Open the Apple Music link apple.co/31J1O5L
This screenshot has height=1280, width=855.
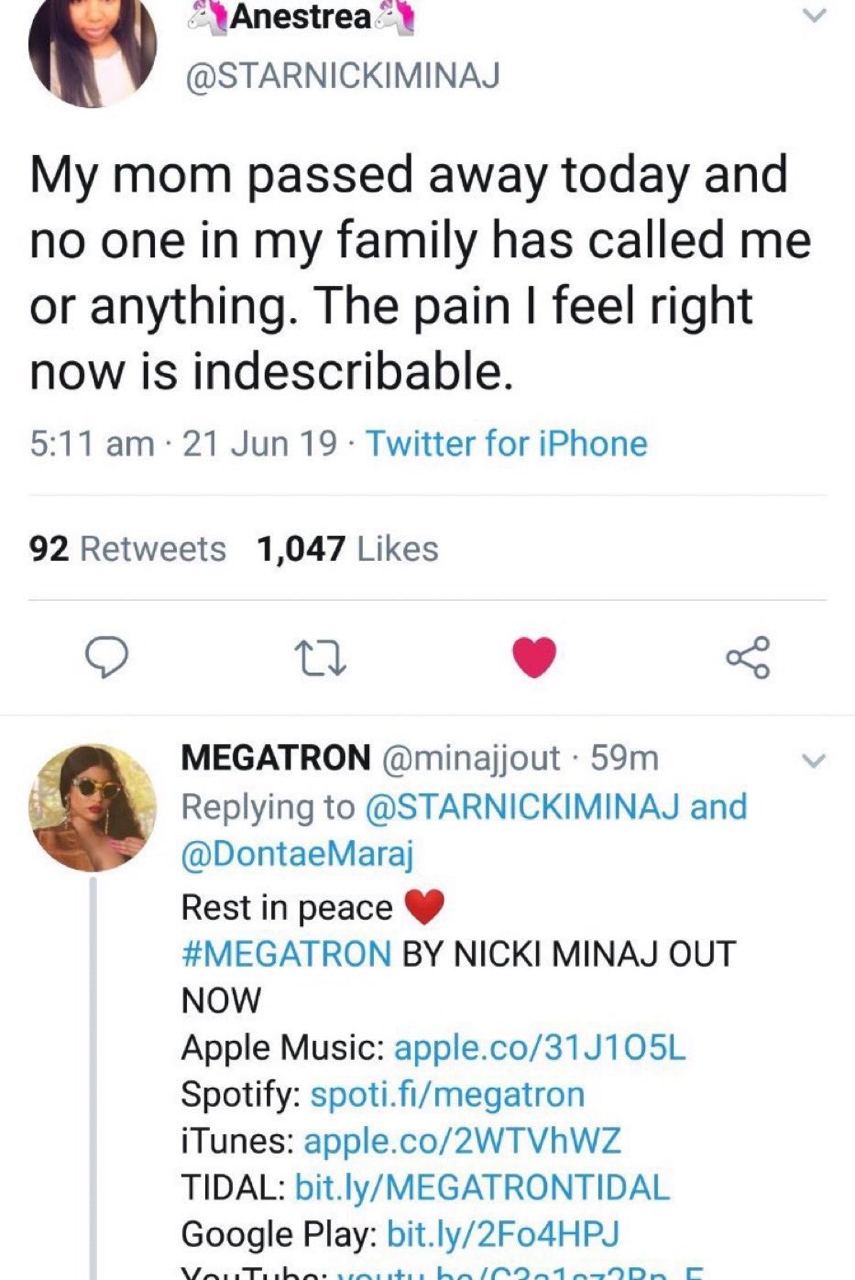click(540, 1047)
